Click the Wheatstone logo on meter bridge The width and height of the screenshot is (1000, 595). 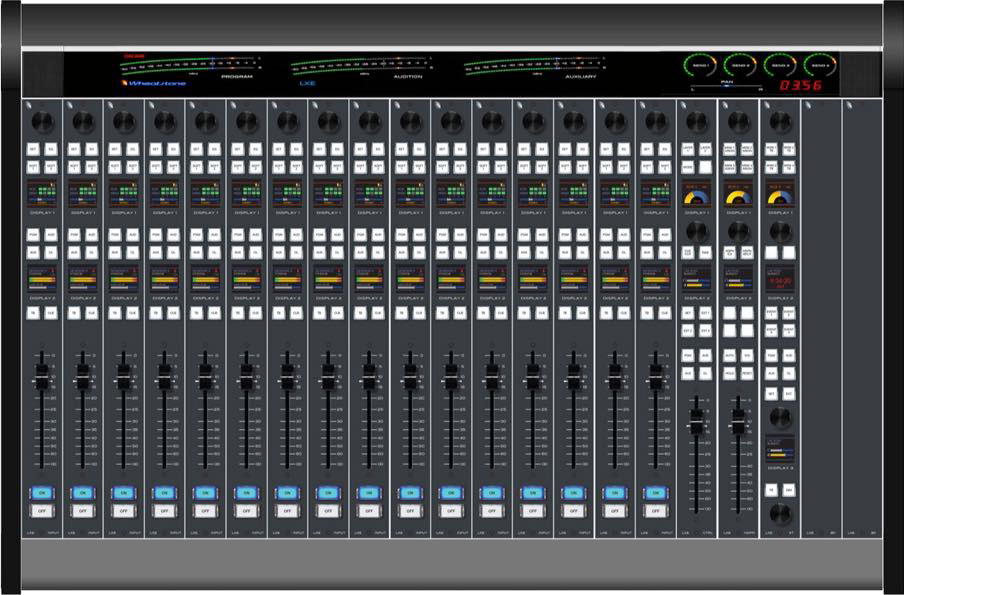pos(154,83)
